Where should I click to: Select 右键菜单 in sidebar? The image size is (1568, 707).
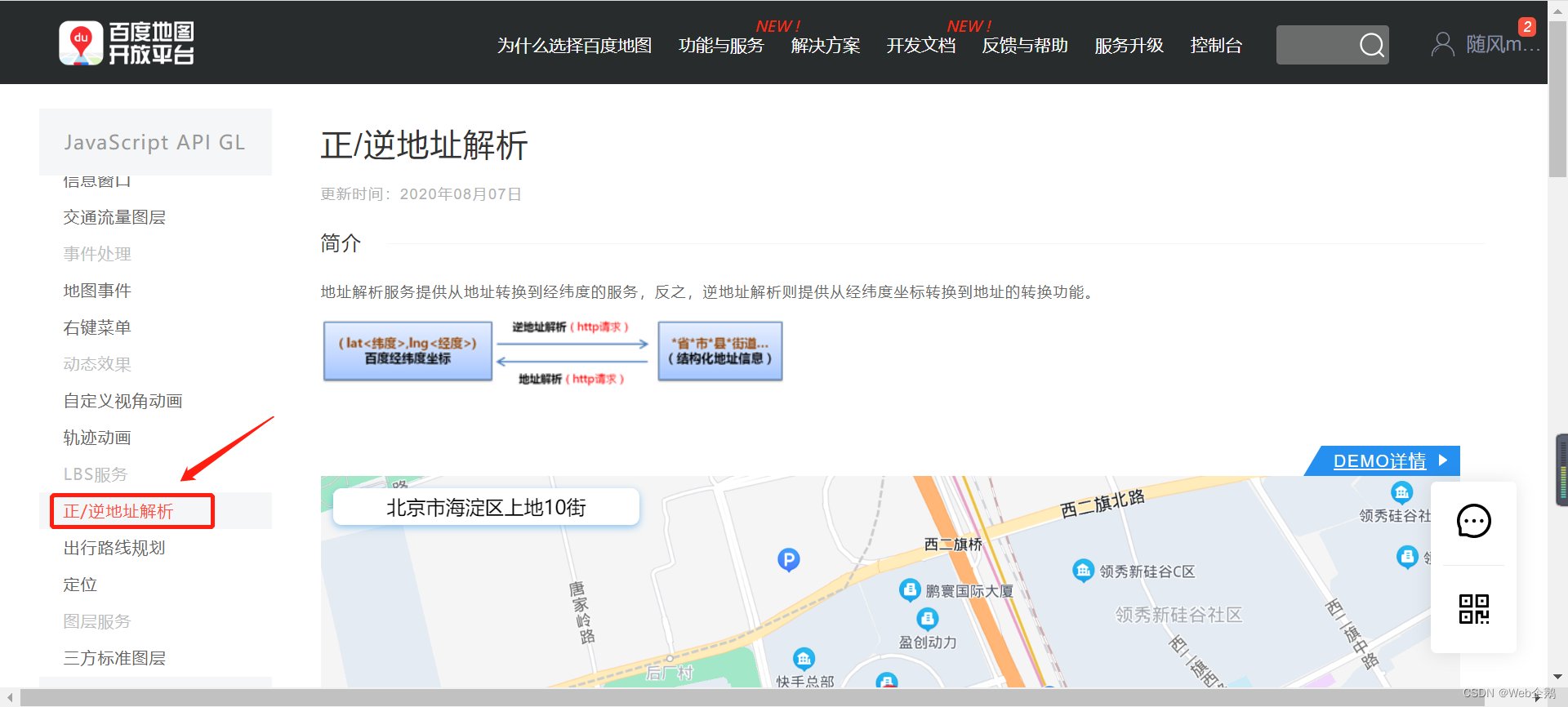click(x=97, y=327)
